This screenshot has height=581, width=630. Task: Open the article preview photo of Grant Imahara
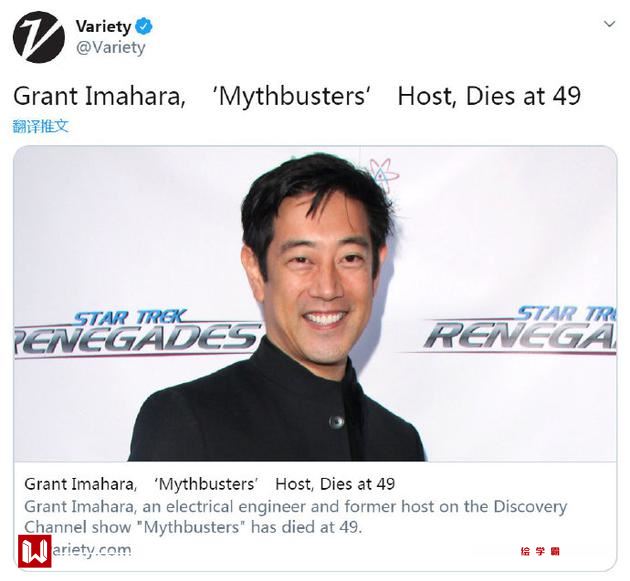coord(315,304)
